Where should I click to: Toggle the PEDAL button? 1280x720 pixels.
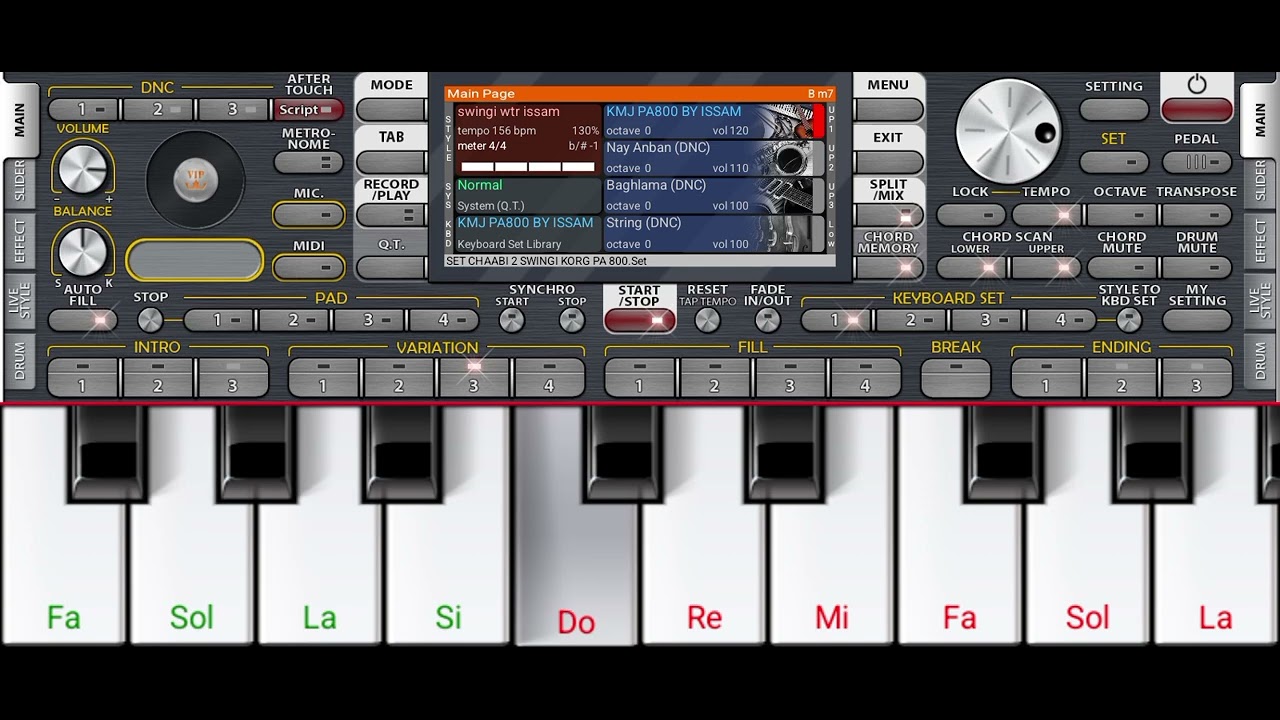pyautogui.click(x=1197, y=162)
